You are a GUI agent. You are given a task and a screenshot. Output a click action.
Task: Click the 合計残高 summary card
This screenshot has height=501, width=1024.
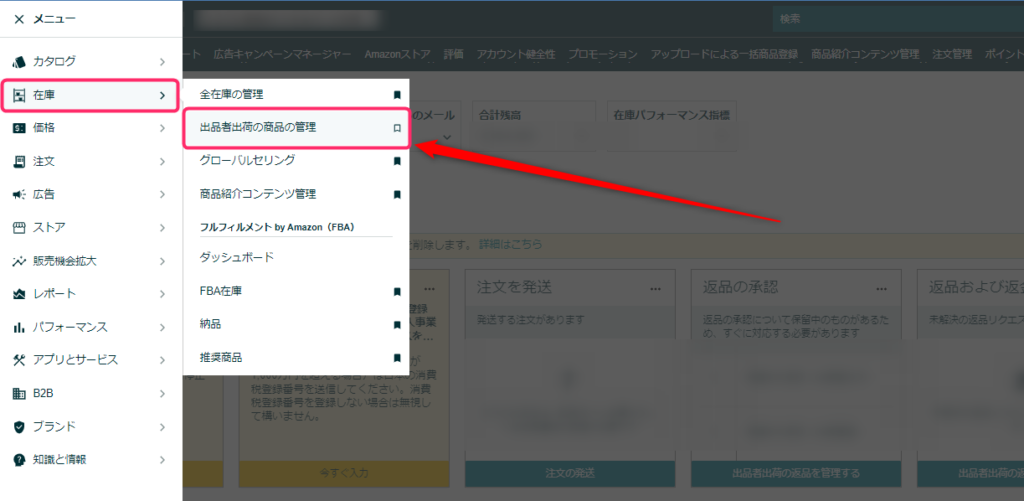pos(534,127)
